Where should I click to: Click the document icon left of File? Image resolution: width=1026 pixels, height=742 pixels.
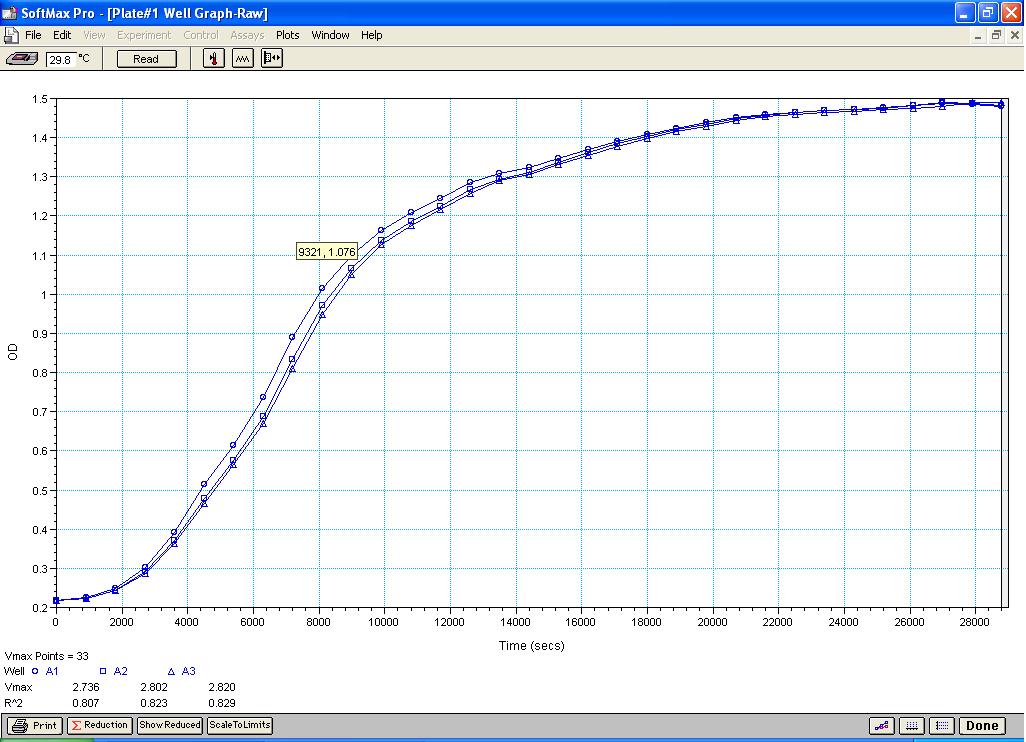pyautogui.click(x=11, y=35)
